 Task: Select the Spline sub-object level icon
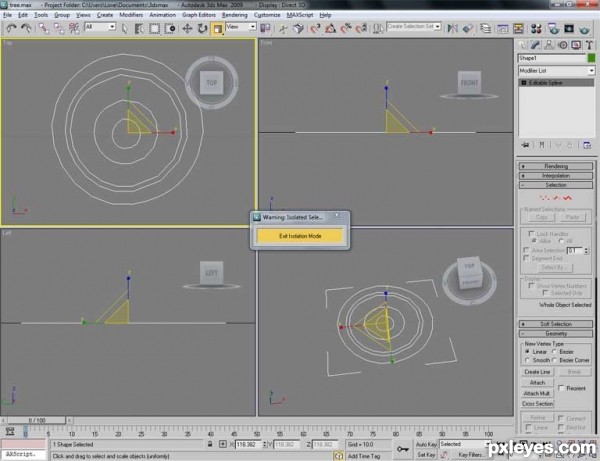pyautogui.click(x=567, y=198)
